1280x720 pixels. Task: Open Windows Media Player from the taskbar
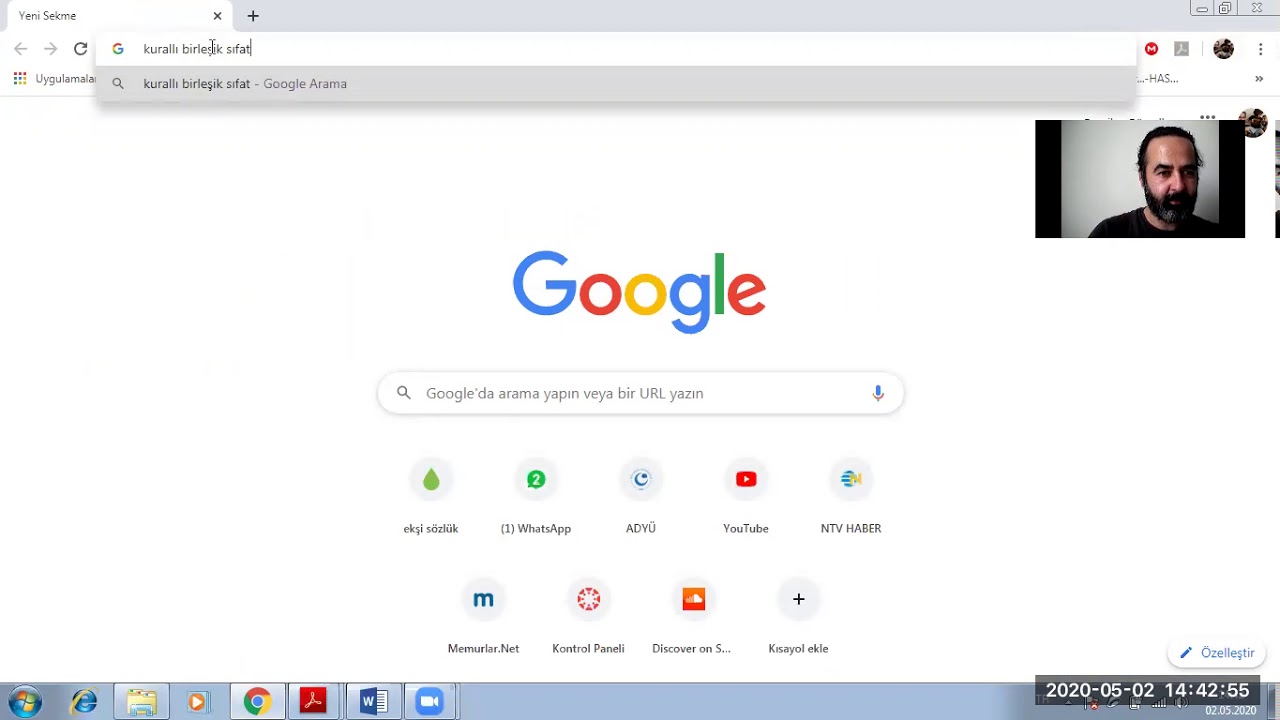[x=198, y=702]
